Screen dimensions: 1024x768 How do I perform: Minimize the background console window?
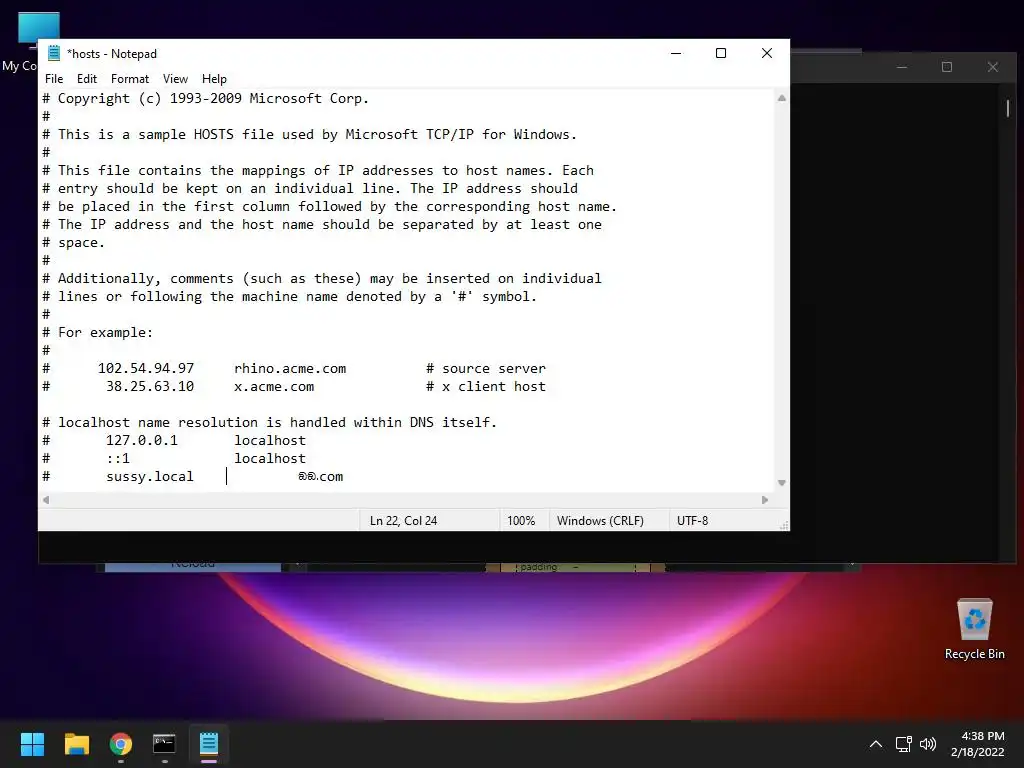(x=902, y=67)
